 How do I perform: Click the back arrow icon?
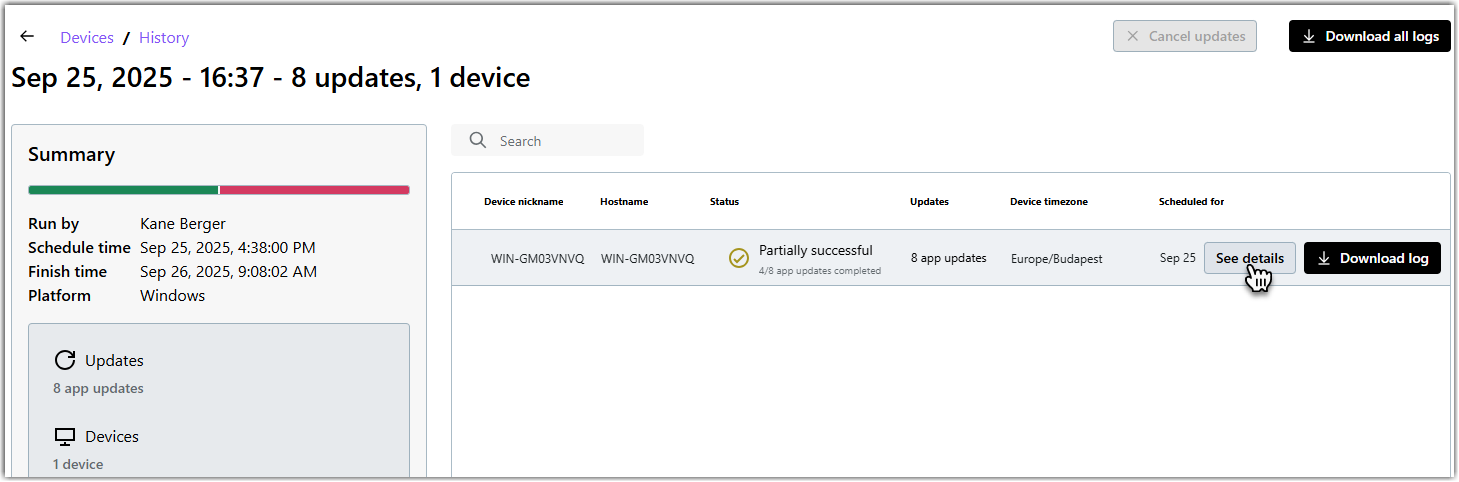(x=27, y=37)
